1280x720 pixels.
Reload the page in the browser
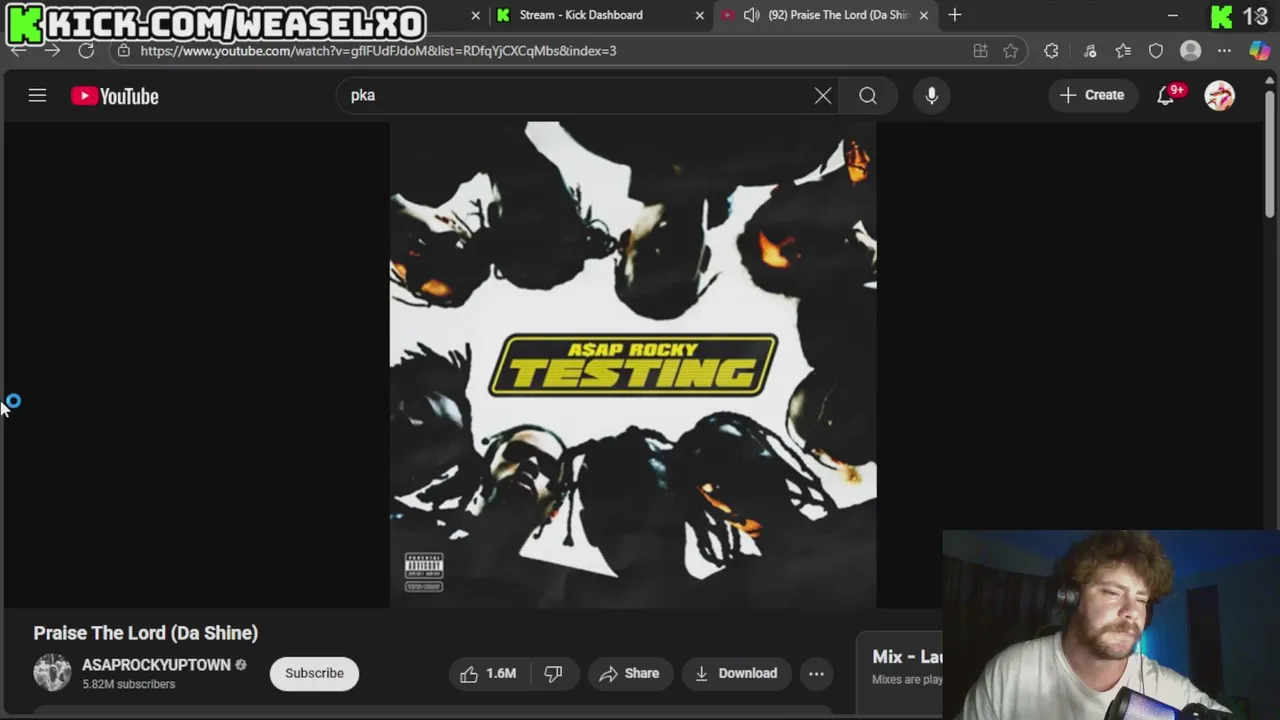click(x=86, y=50)
